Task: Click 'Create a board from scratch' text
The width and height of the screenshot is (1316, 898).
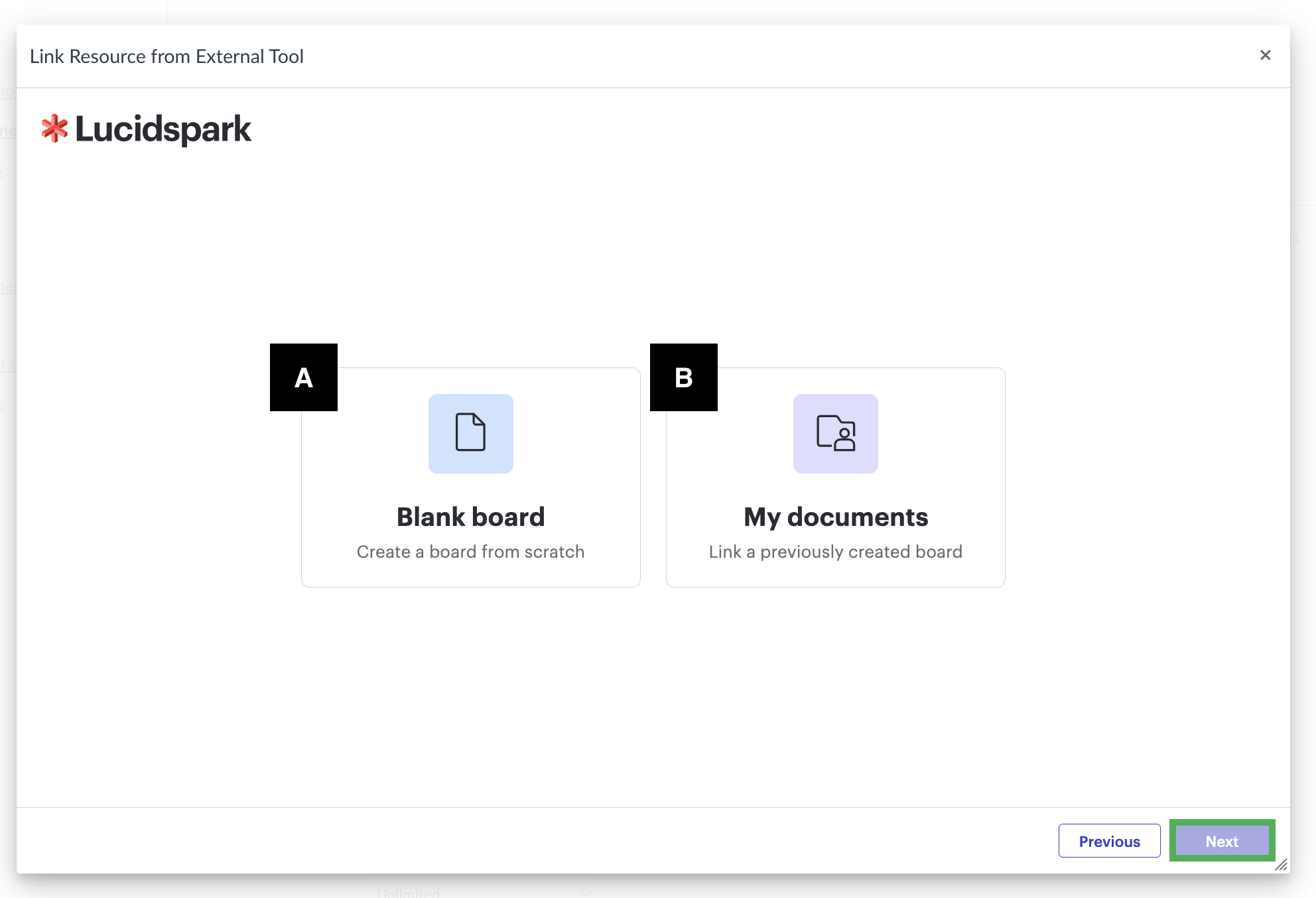Action: pos(470,552)
